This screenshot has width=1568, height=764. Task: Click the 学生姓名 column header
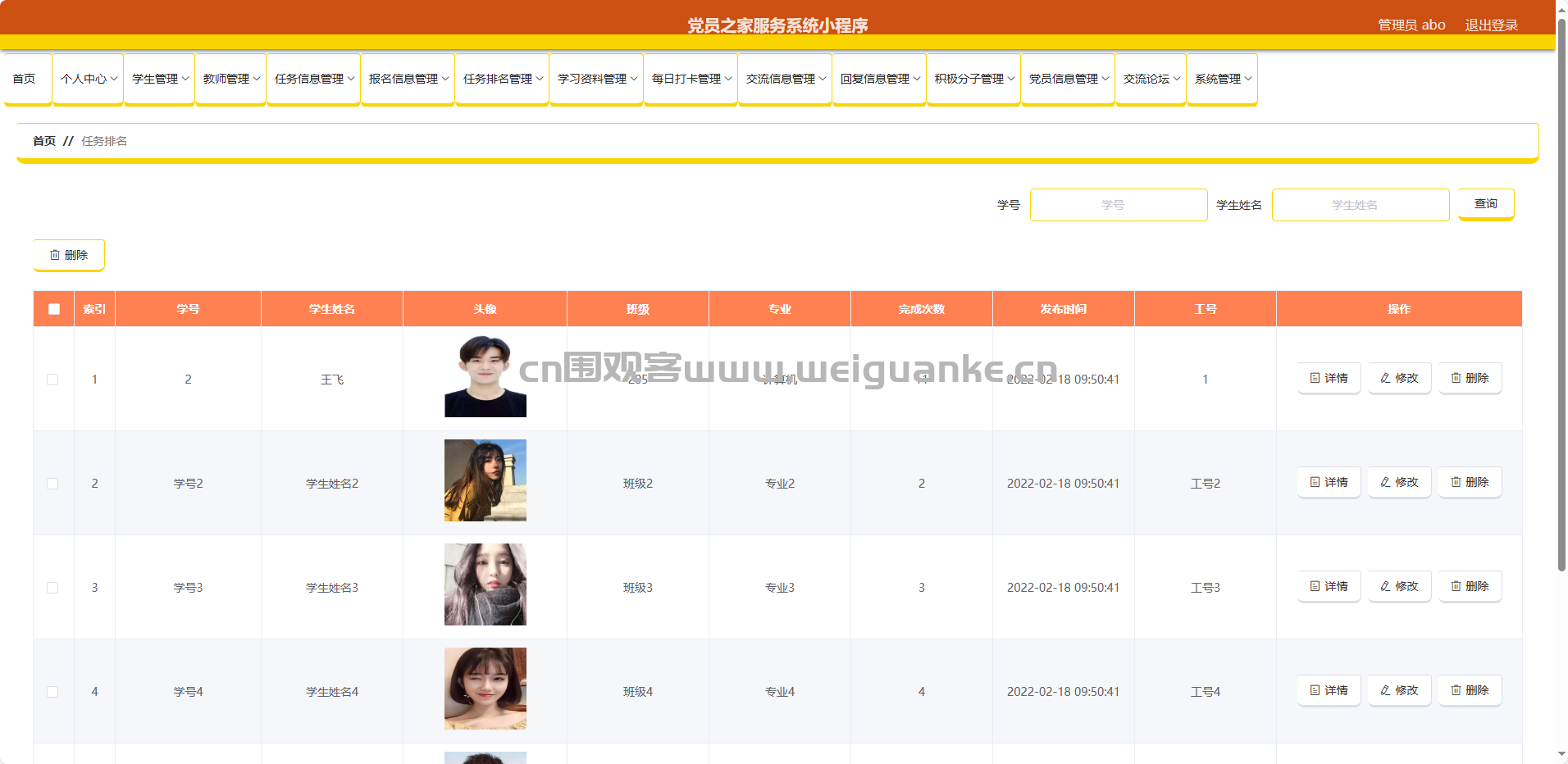(x=332, y=309)
